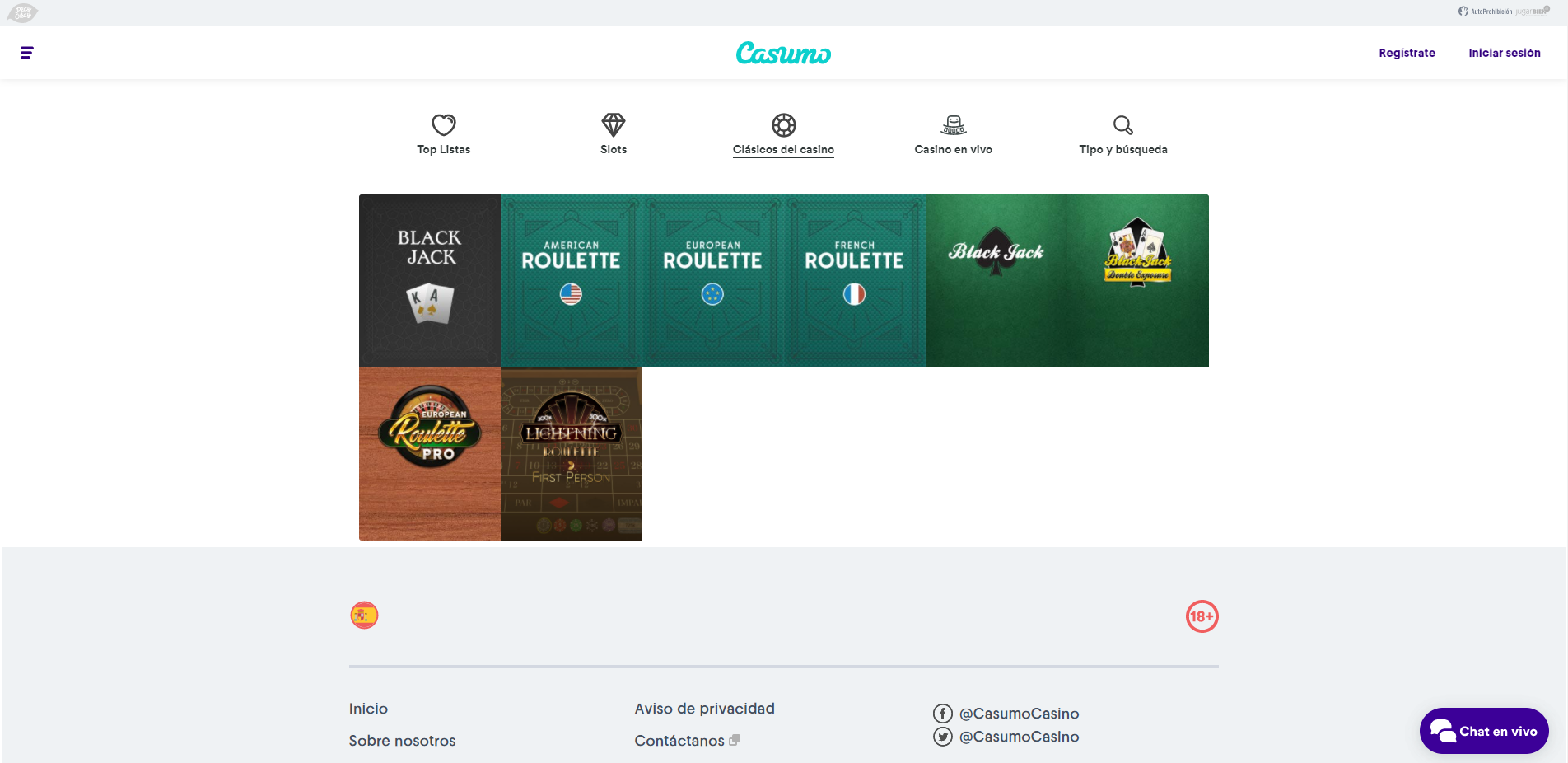This screenshot has width=1568, height=763.
Task: Click the AutoProhibición logo
Action: 1485,12
